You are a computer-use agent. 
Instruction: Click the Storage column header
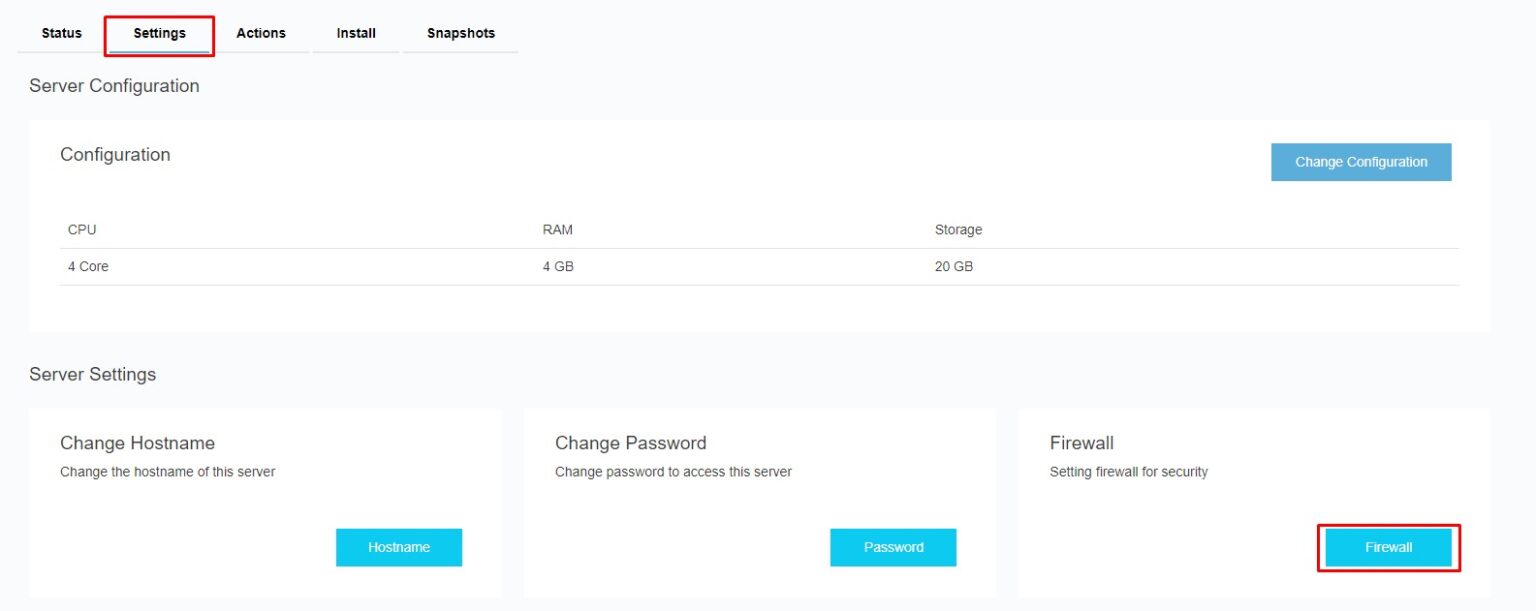(x=958, y=230)
